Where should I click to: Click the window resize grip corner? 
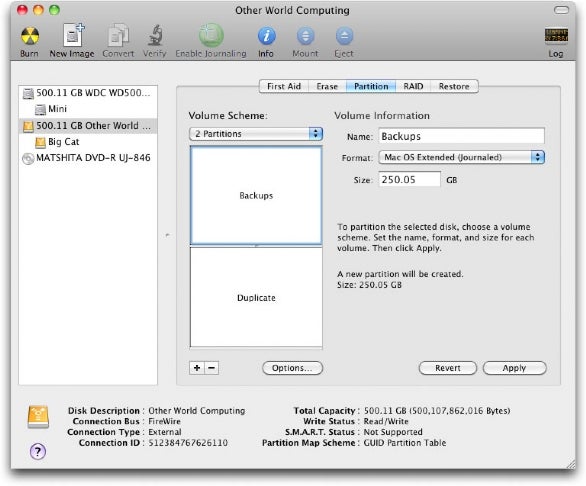coord(571,464)
